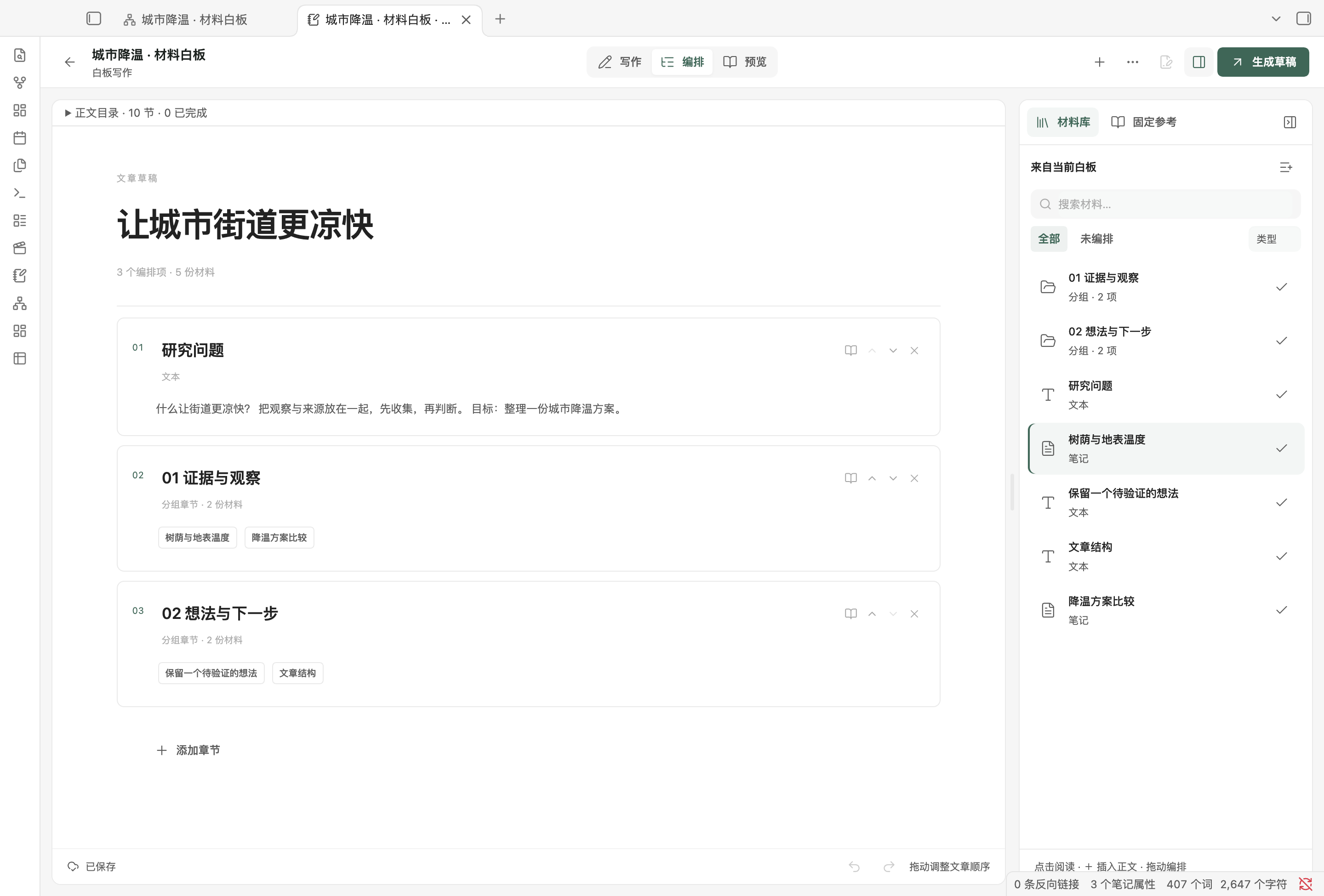Open the table layout icon in left ribbon
Viewport: 1324px width, 896px height.
point(20,358)
